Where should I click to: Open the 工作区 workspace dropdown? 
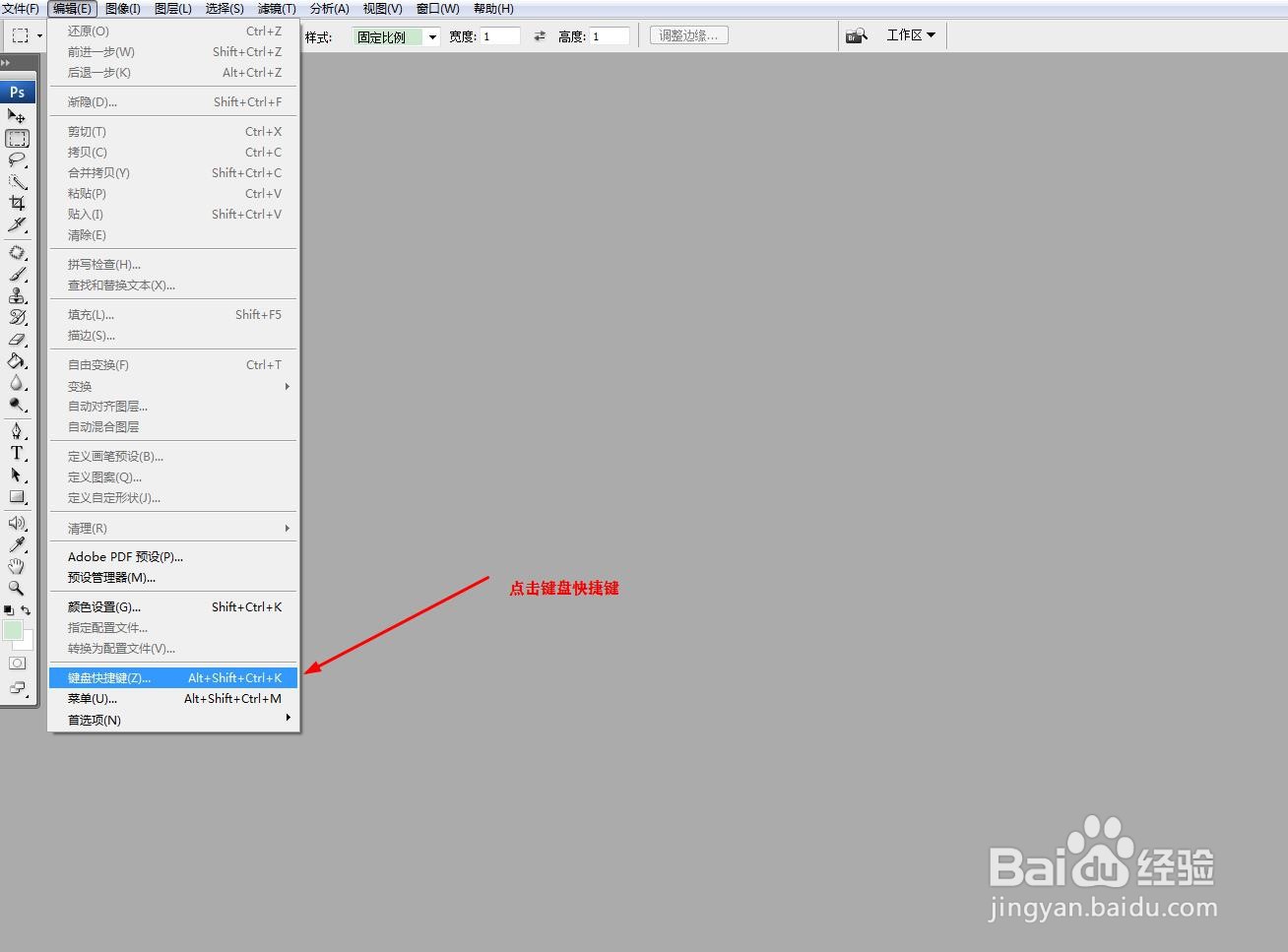pyautogui.click(x=911, y=35)
